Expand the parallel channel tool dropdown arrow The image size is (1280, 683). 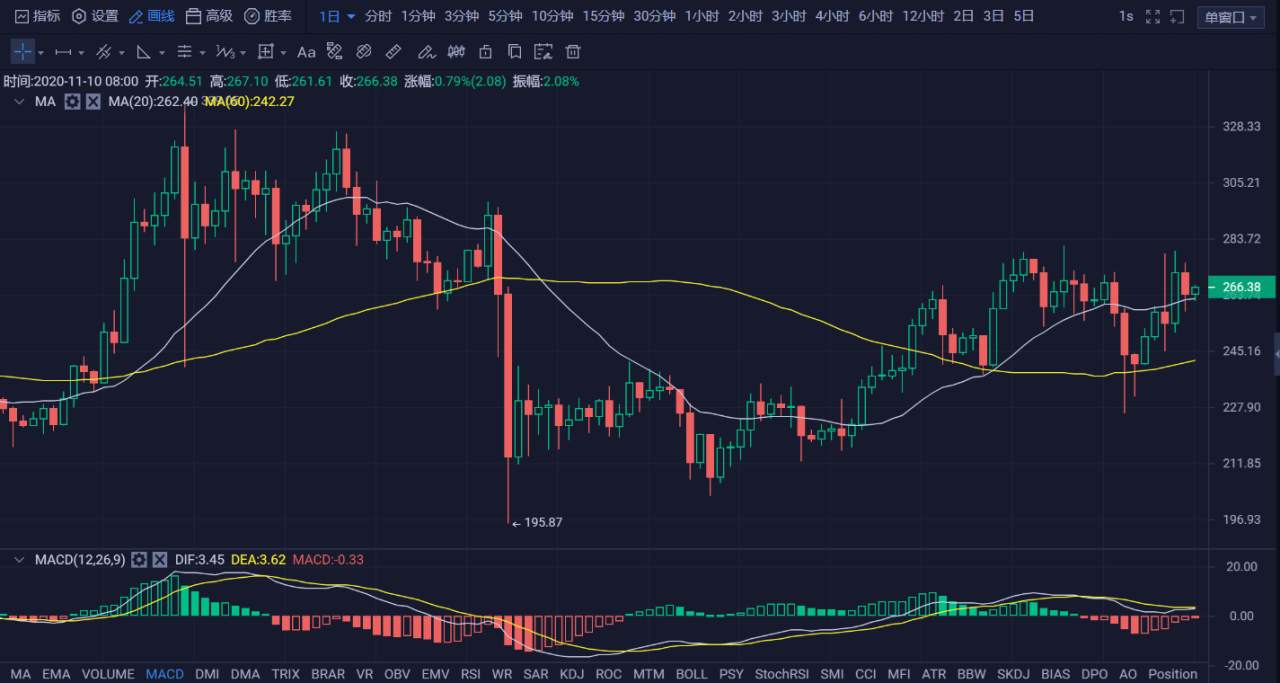tap(122, 53)
